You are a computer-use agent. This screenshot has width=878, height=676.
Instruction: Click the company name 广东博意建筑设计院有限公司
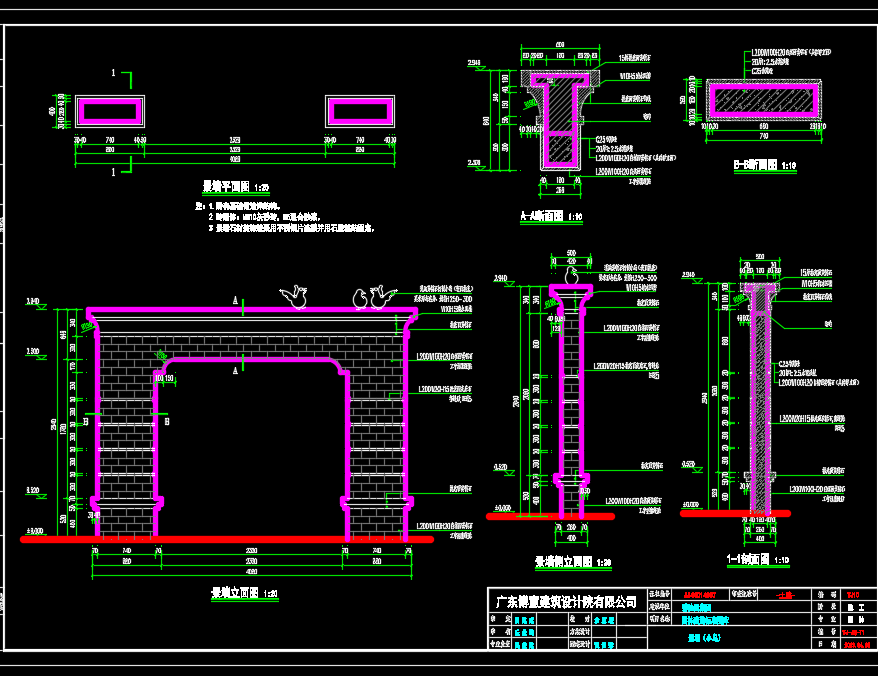[x=567, y=602]
